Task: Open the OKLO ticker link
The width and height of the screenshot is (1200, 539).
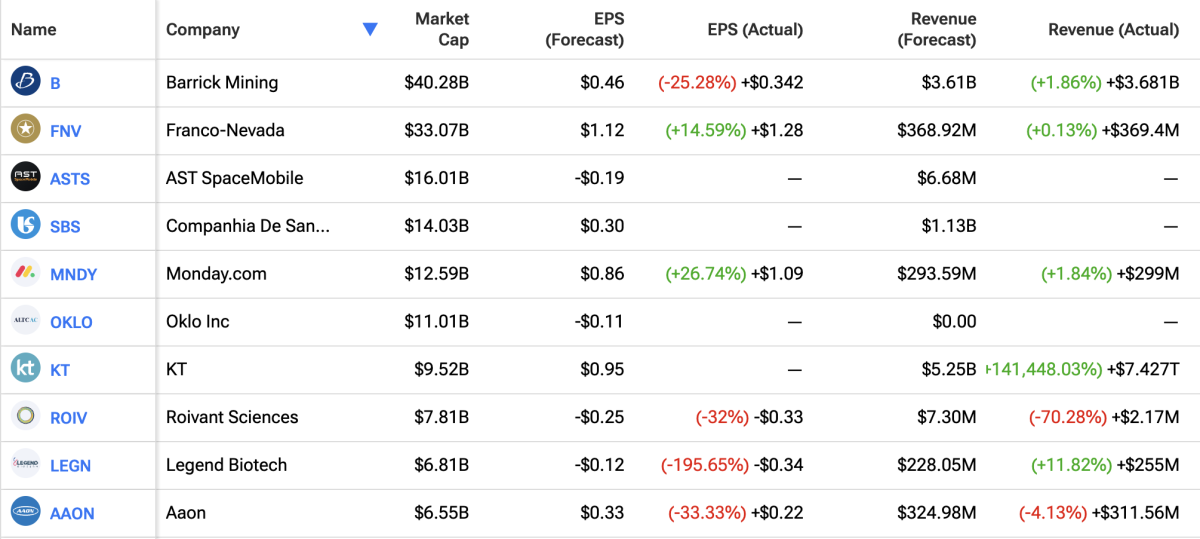Action: [71, 322]
